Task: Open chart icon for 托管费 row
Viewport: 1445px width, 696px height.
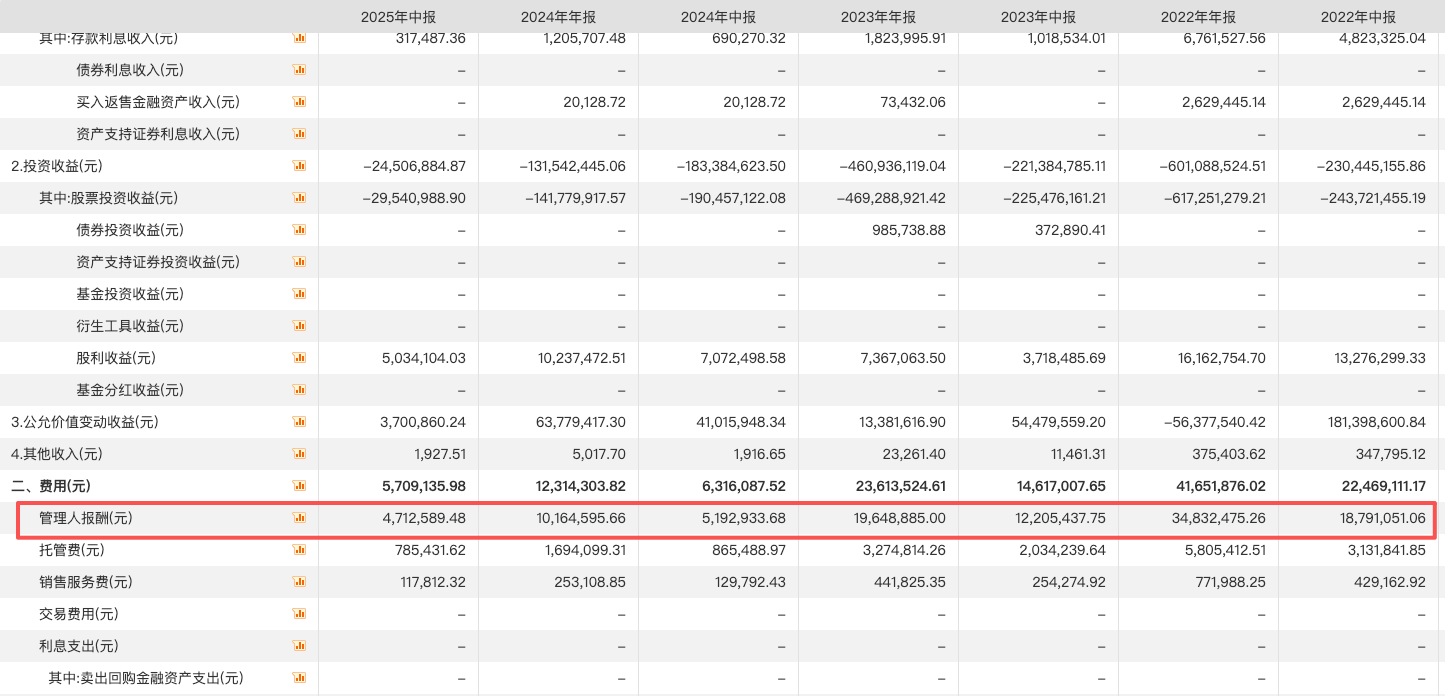Action: [299, 550]
